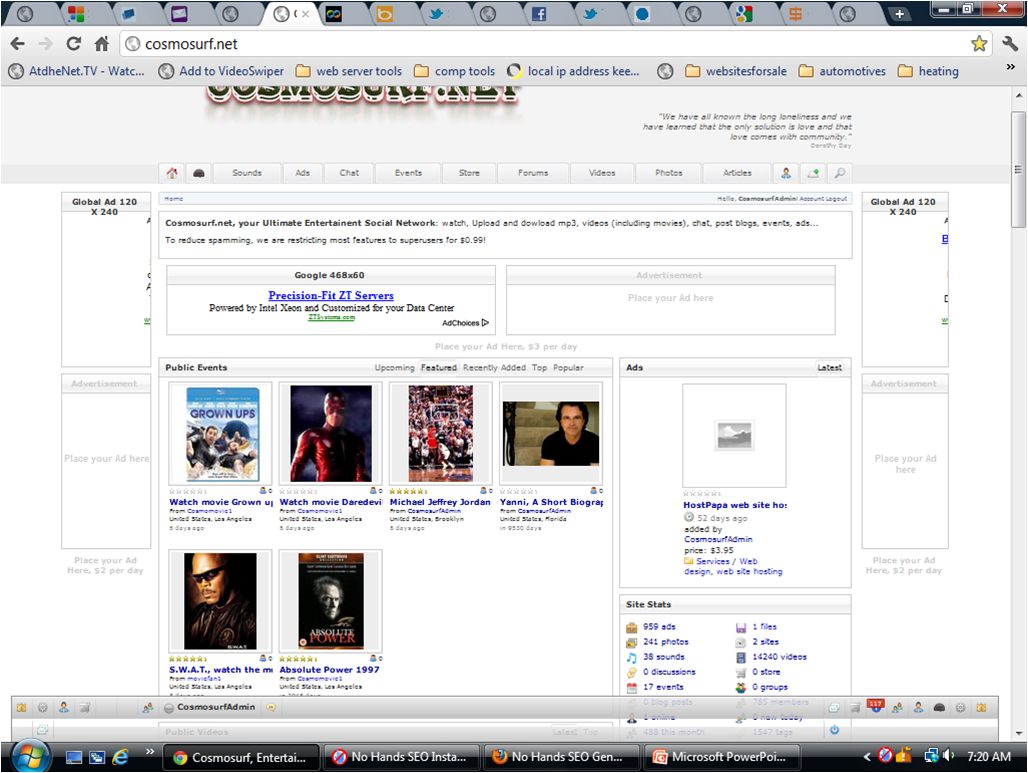Open the 'Absolute Power 1997' event link
Screen dimensions: 1028x773
point(329,670)
